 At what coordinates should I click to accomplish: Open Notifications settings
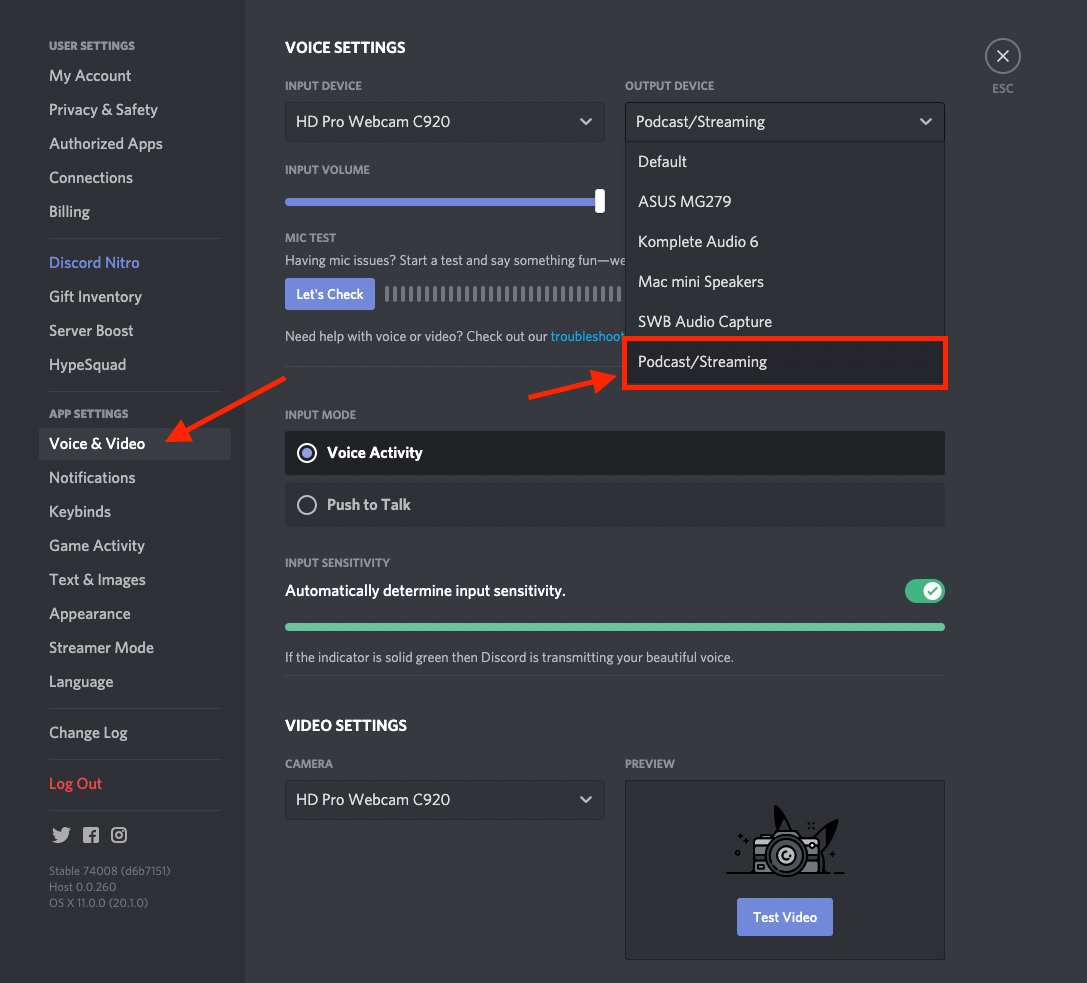[92, 478]
